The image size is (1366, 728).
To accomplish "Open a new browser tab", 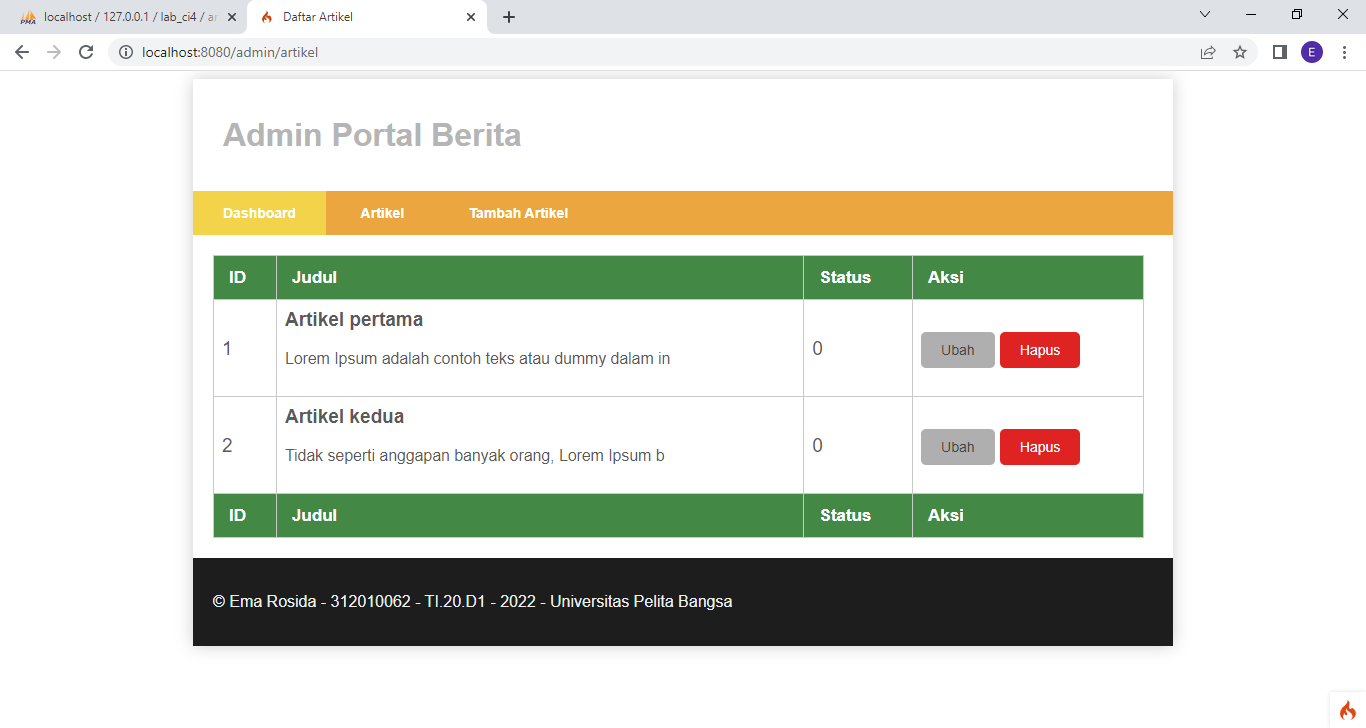I will tap(509, 16).
